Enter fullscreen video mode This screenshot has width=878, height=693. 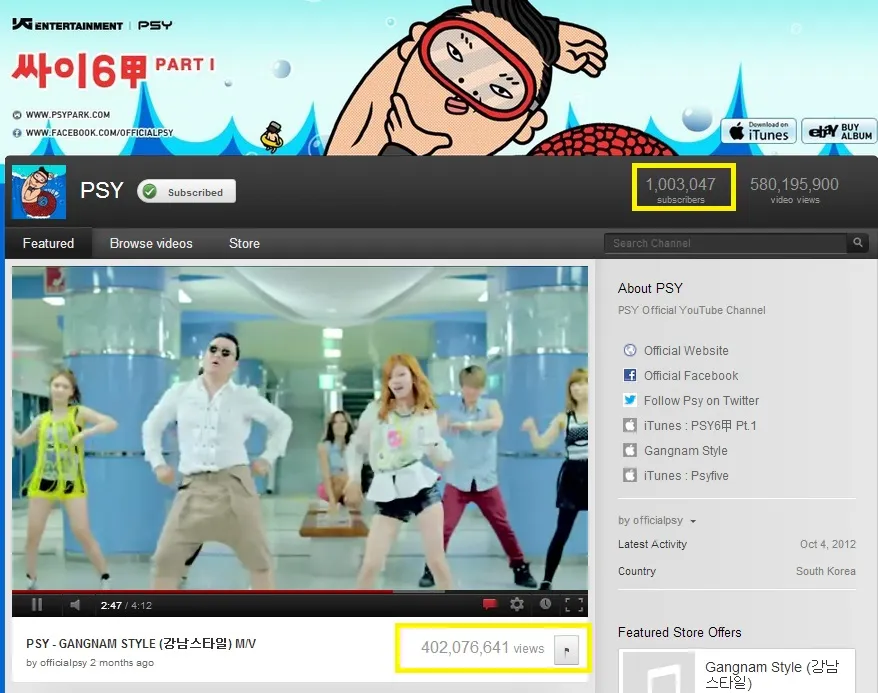(x=574, y=604)
